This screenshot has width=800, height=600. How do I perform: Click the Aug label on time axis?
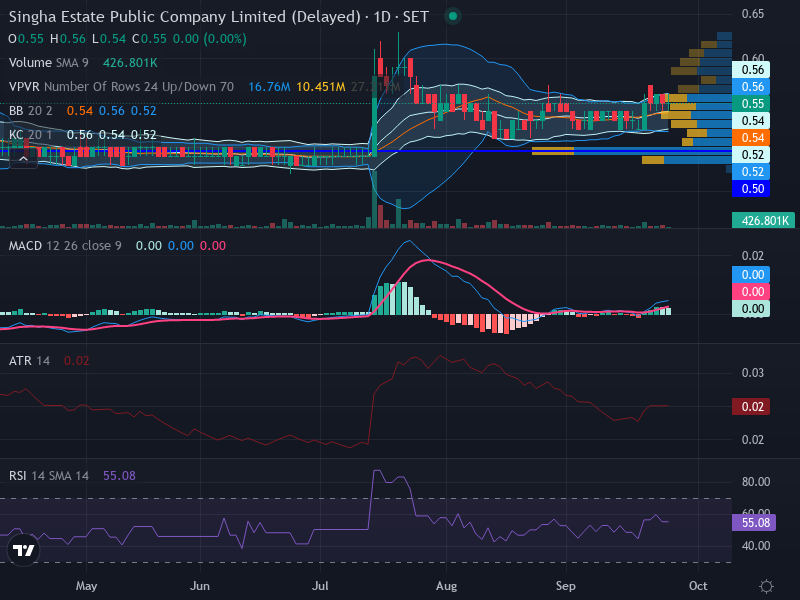(446, 586)
